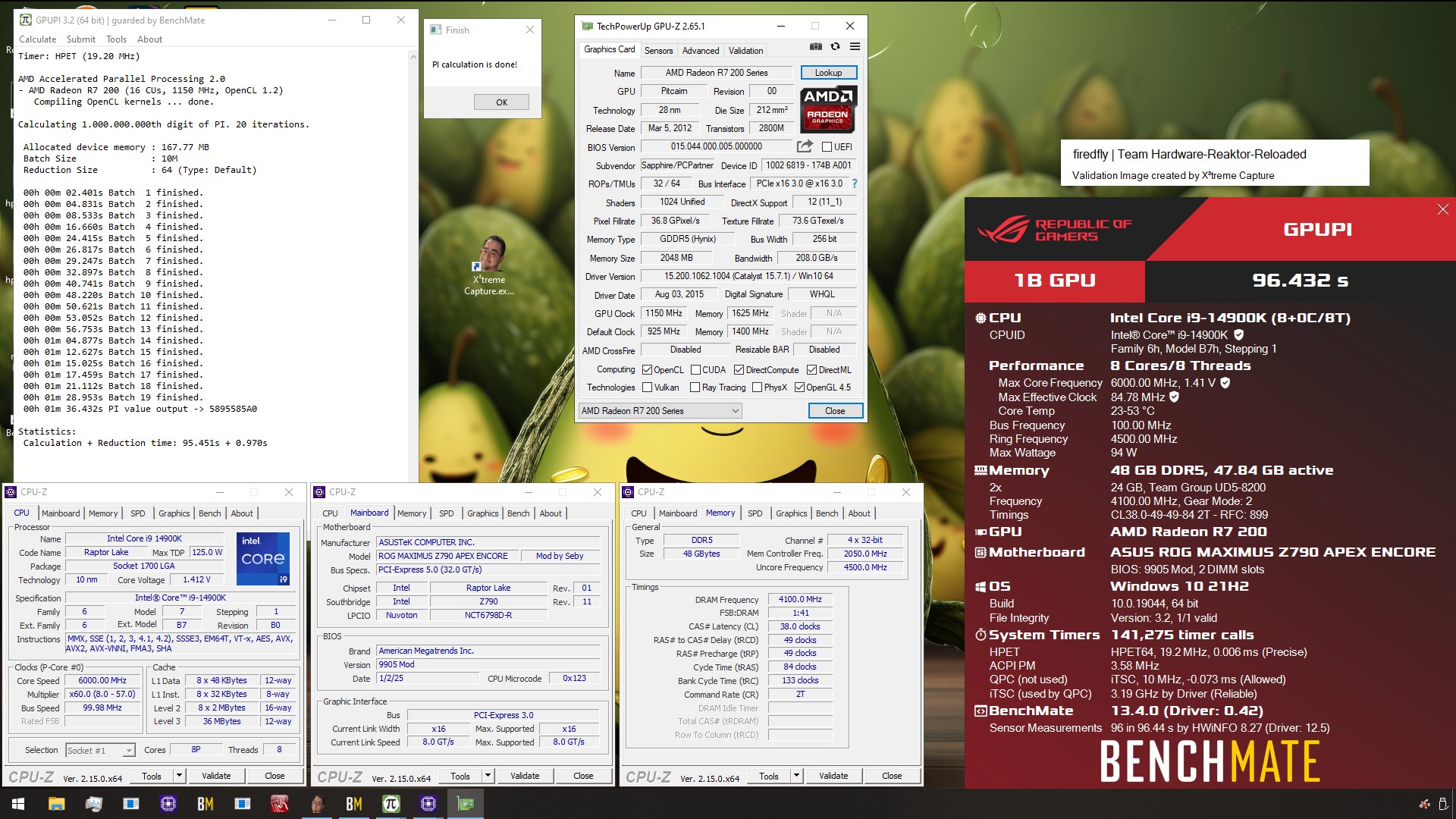This screenshot has height=819, width=1456.
Task: Click the BIOS Version field in GPU-Z
Action: point(717,146)
